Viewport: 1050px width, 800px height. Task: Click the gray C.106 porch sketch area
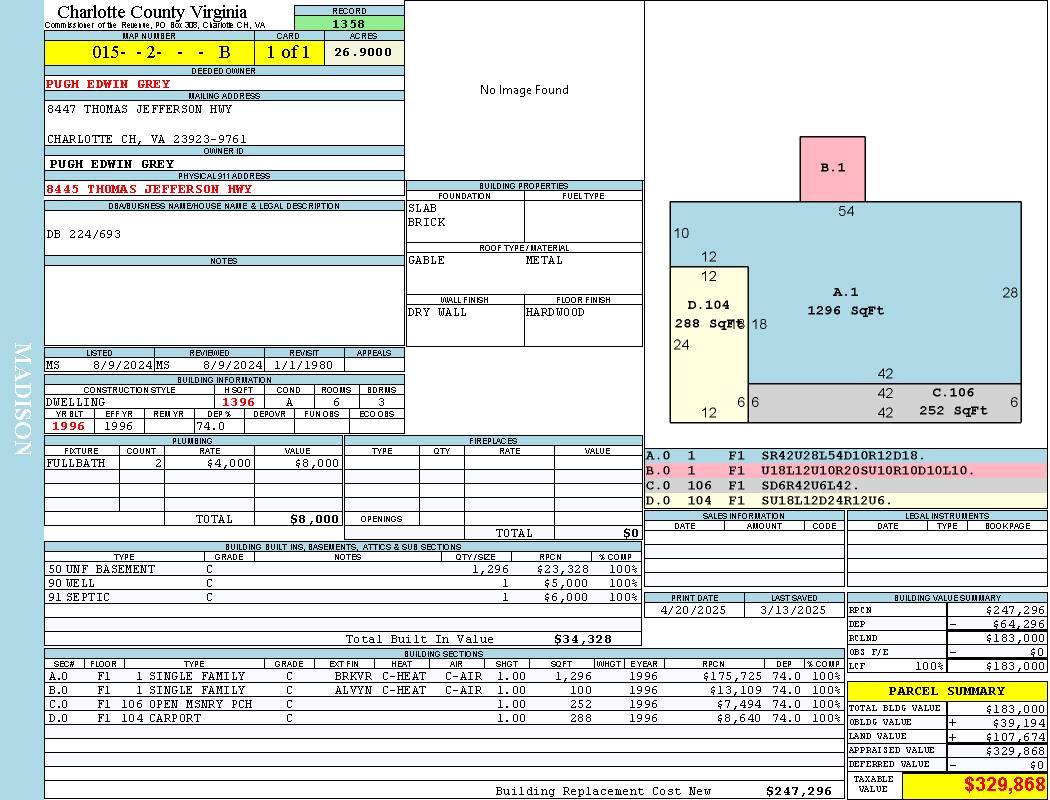[950, 402]
